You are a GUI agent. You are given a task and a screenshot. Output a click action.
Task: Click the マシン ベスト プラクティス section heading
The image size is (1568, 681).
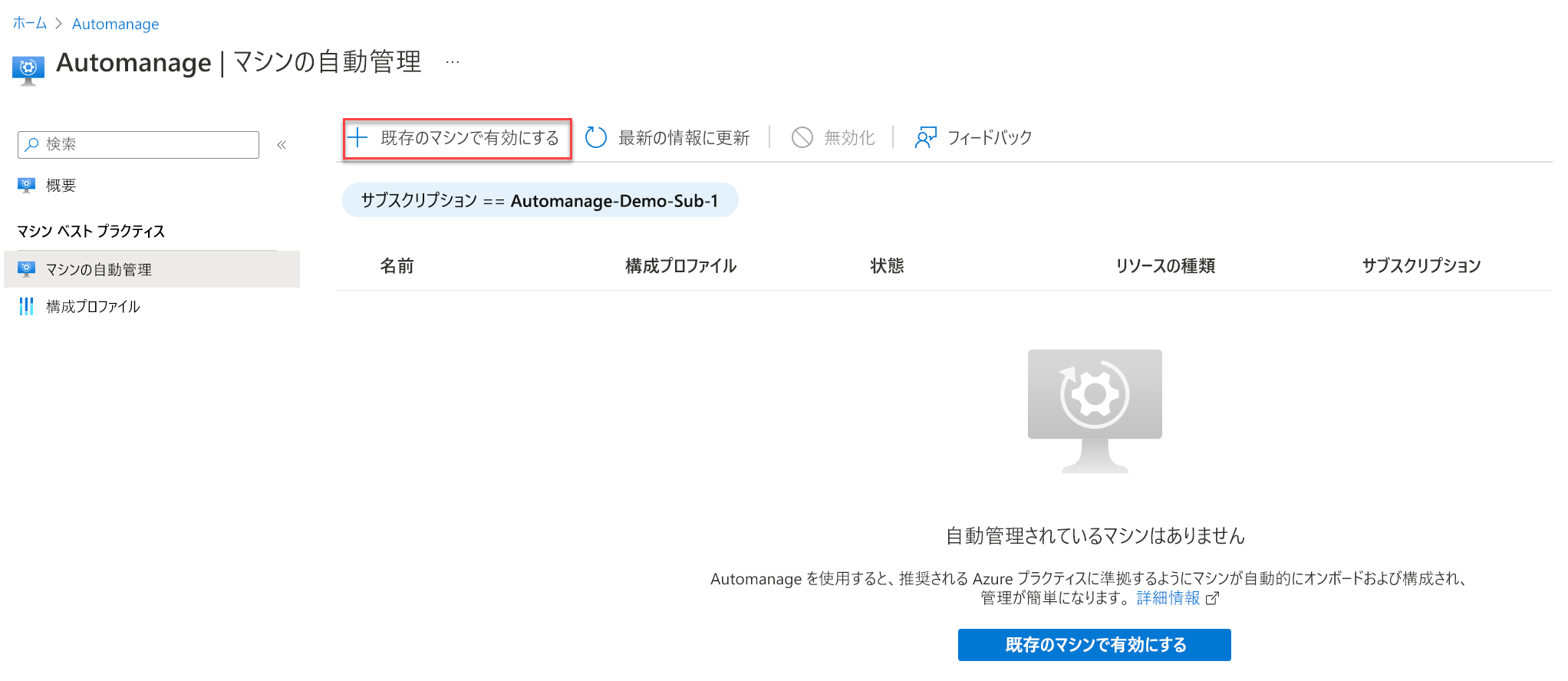click(x=91, y=231)
